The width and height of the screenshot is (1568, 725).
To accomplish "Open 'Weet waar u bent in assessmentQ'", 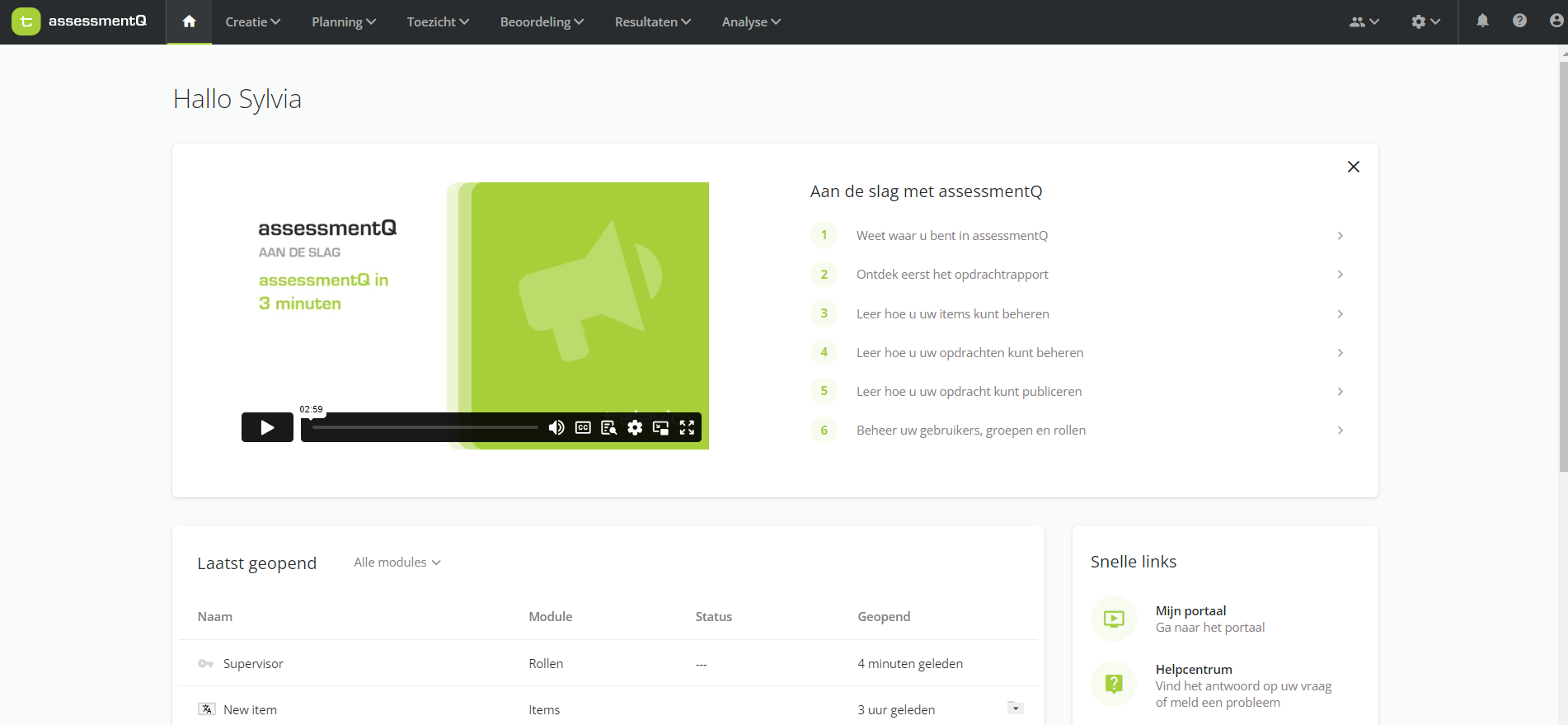I will point(952,236).
